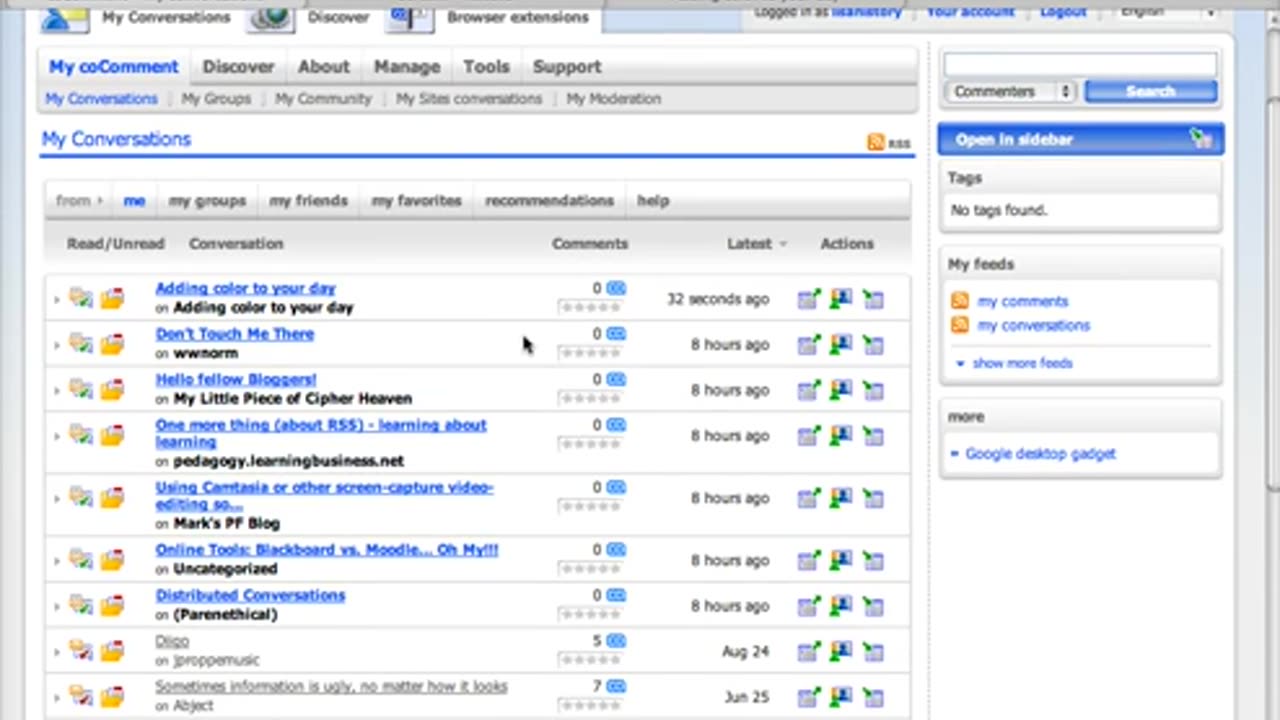The image size is (1280, 720).
Task: Open the Discover main menu tab
Action: 238,66
